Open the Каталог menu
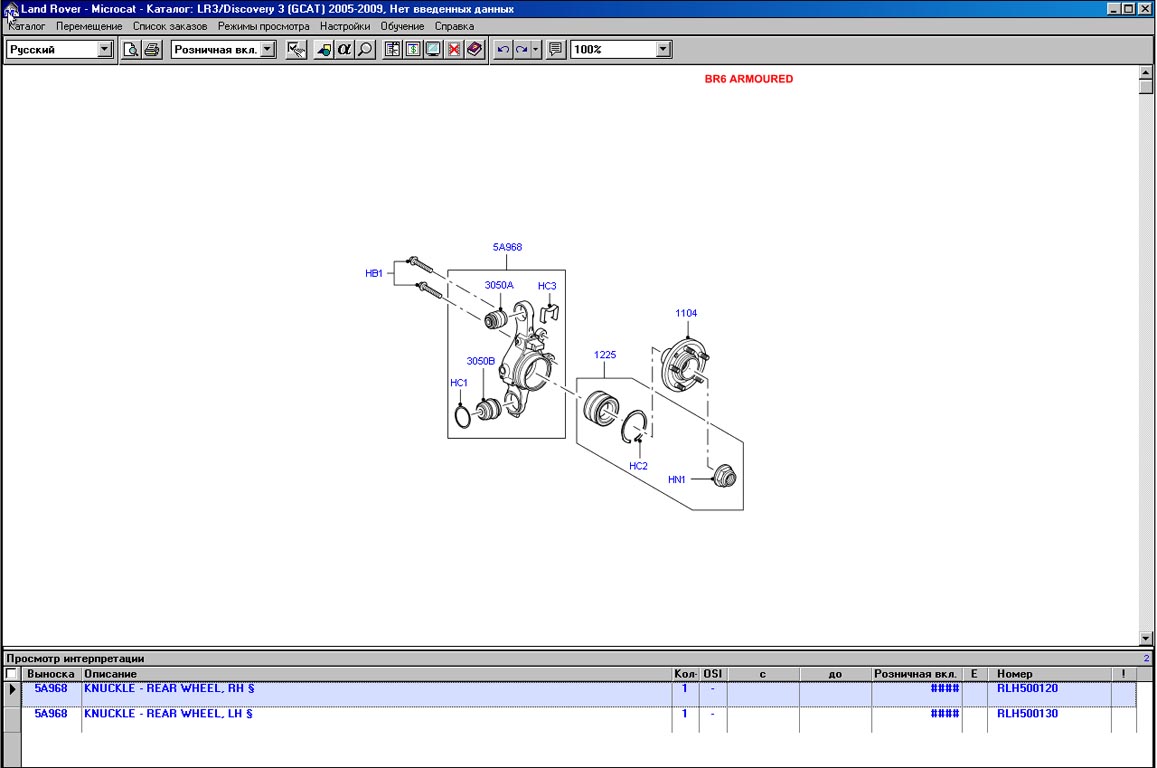This screenshot has width=1157, height=768. [x=27, y=26]
